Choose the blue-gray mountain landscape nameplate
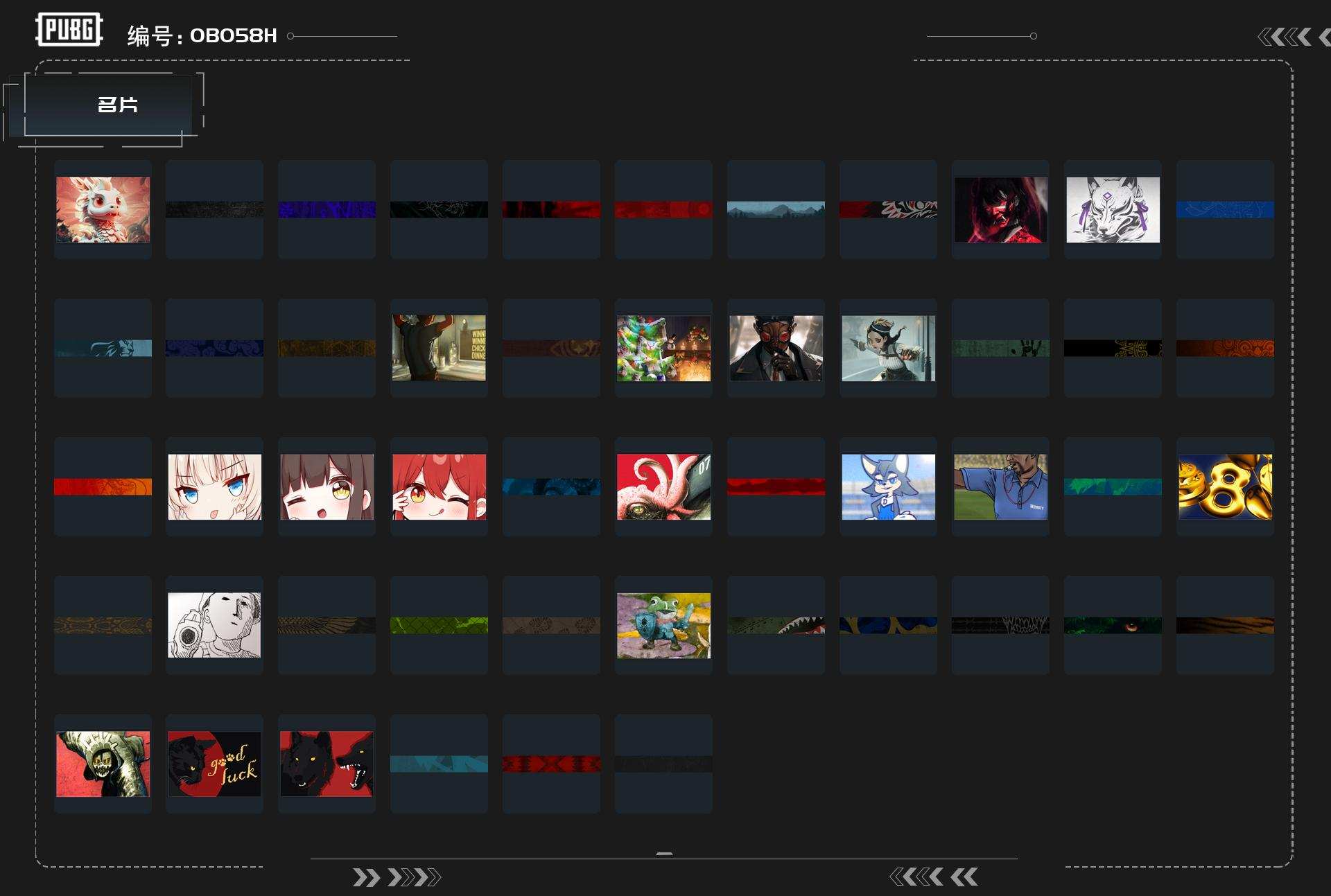The height and width of the screenshot is (896, 1331). 776,209
